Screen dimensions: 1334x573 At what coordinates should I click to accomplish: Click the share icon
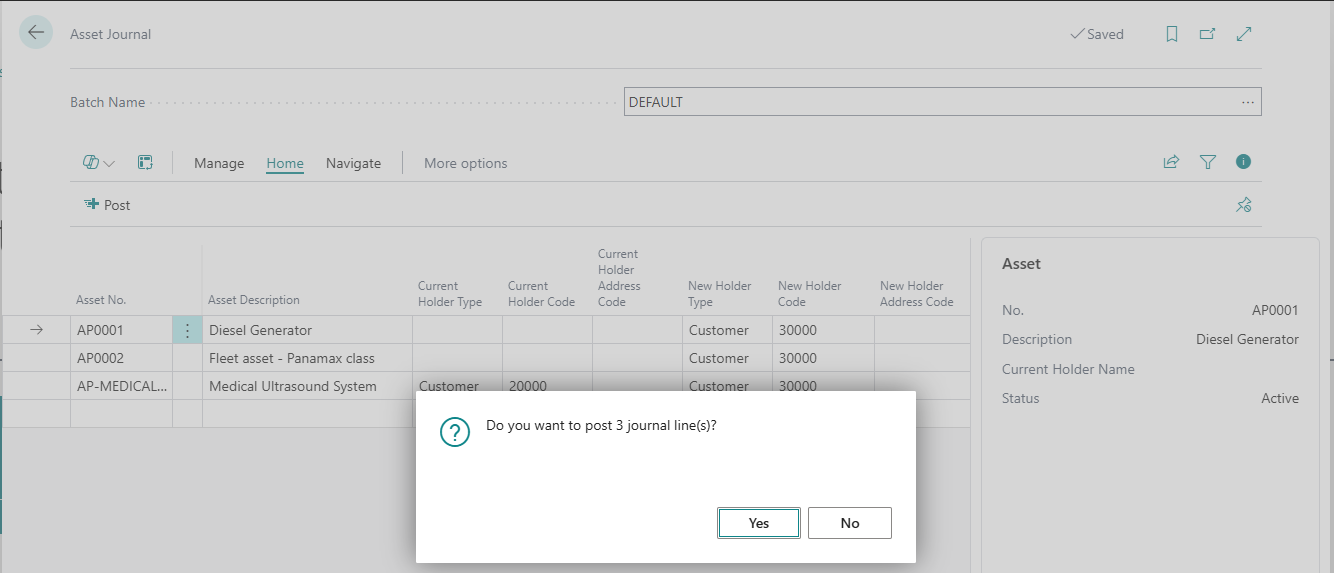coord(1171,162)
